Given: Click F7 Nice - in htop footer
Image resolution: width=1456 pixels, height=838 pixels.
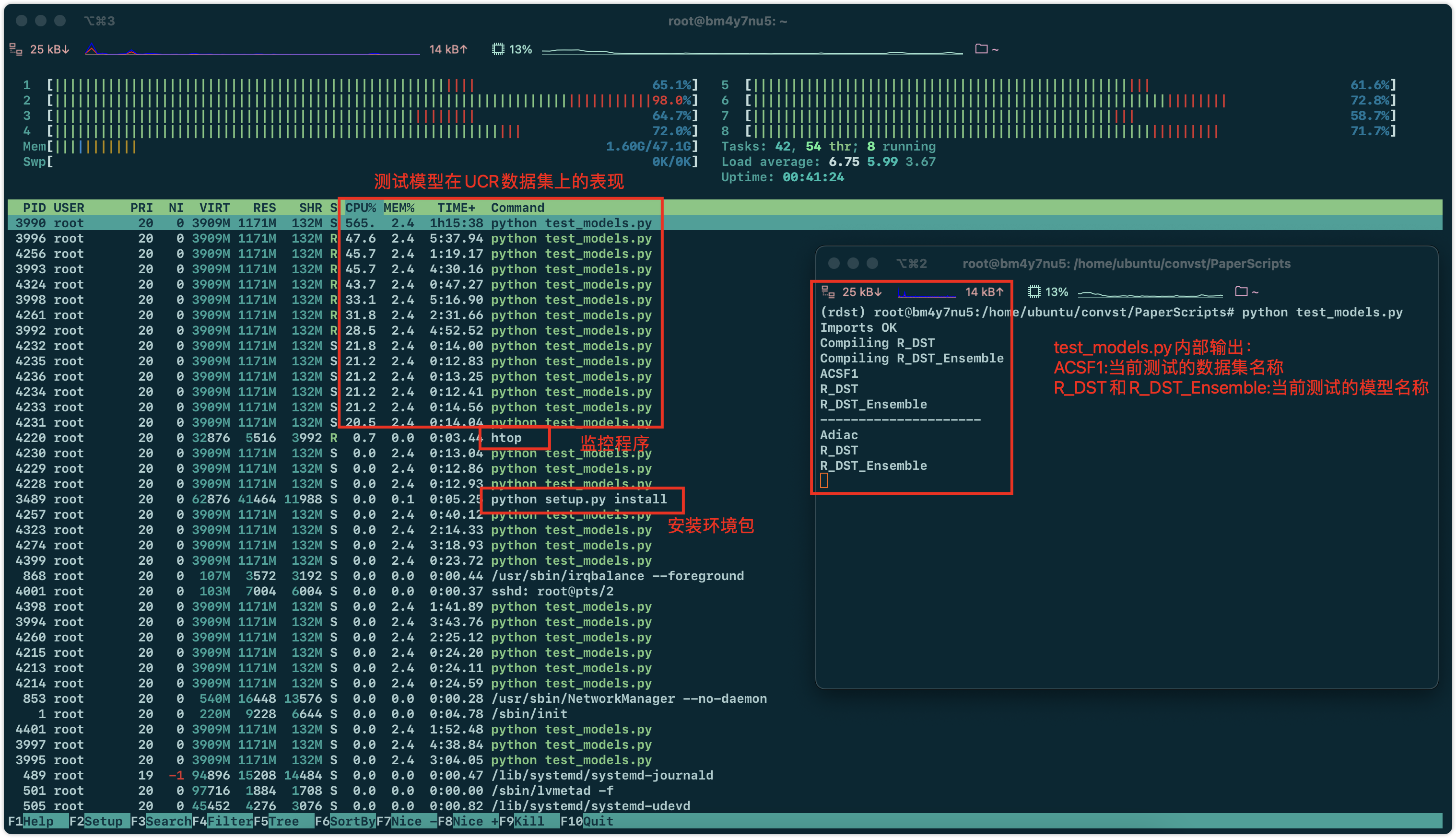Looking at the screenshot, I should pos(407,821).
